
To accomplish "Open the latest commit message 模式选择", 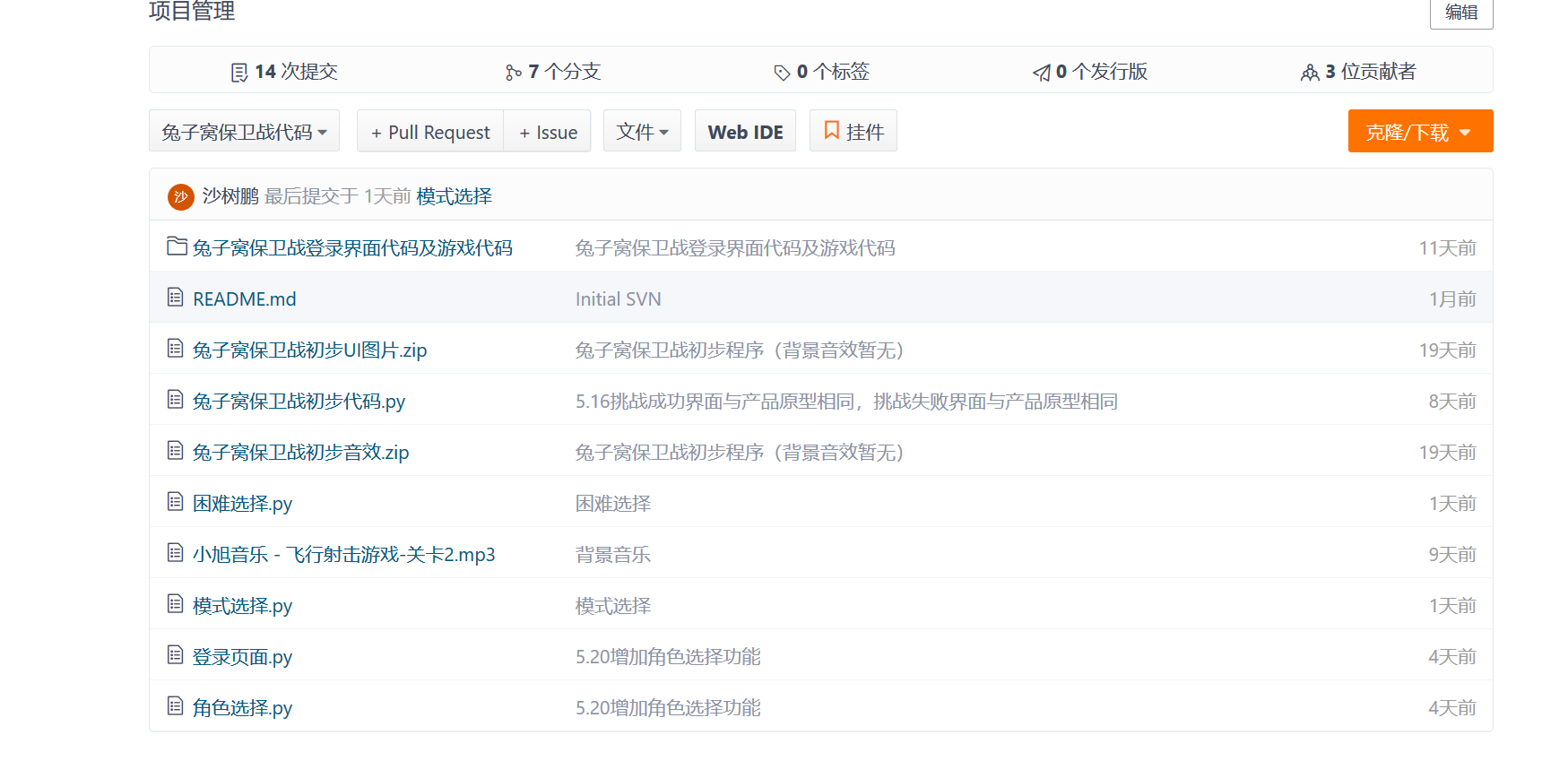I will pyautogui.click(x=455, y=196).
